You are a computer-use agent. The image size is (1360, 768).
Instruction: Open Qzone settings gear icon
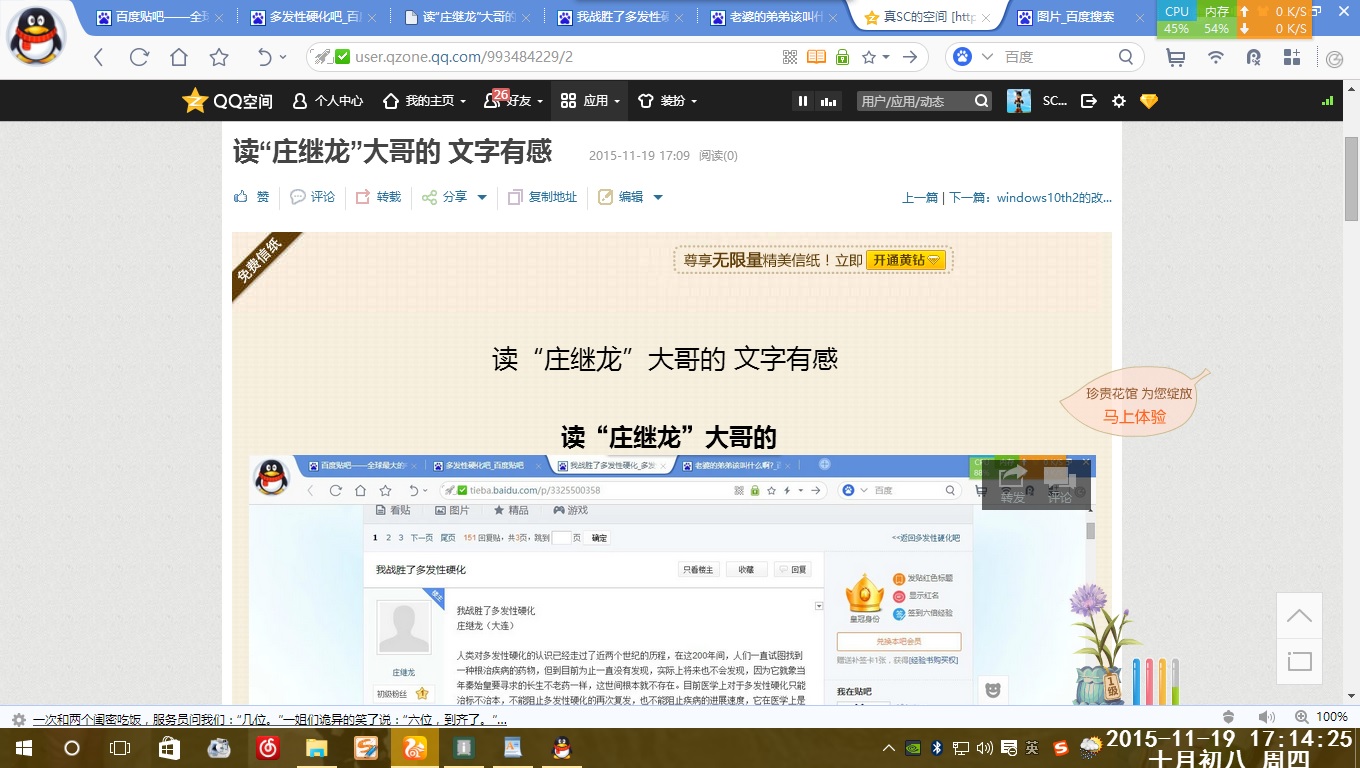click(1118, 101)
